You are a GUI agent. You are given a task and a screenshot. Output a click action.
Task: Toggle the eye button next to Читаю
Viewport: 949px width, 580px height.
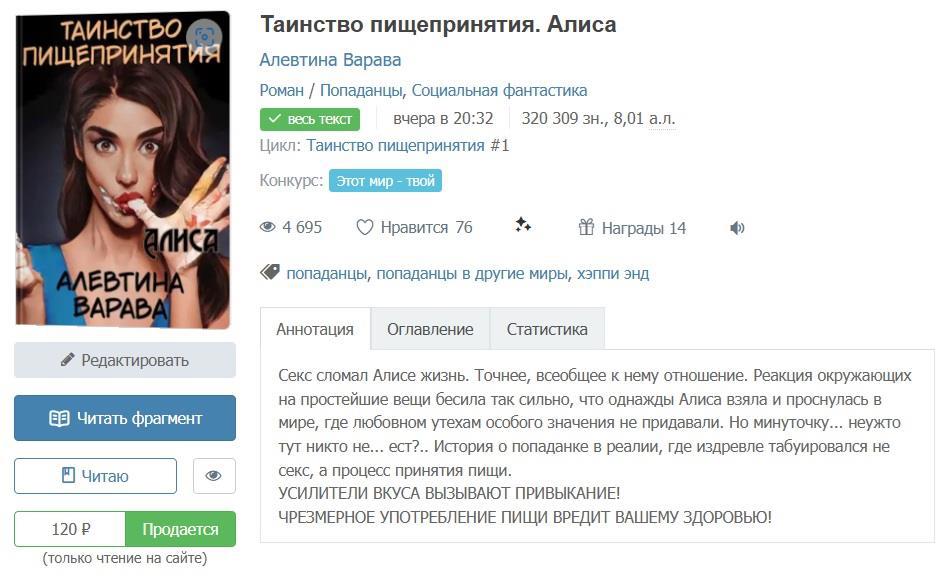pyautogui.click(x=214, y=476)
